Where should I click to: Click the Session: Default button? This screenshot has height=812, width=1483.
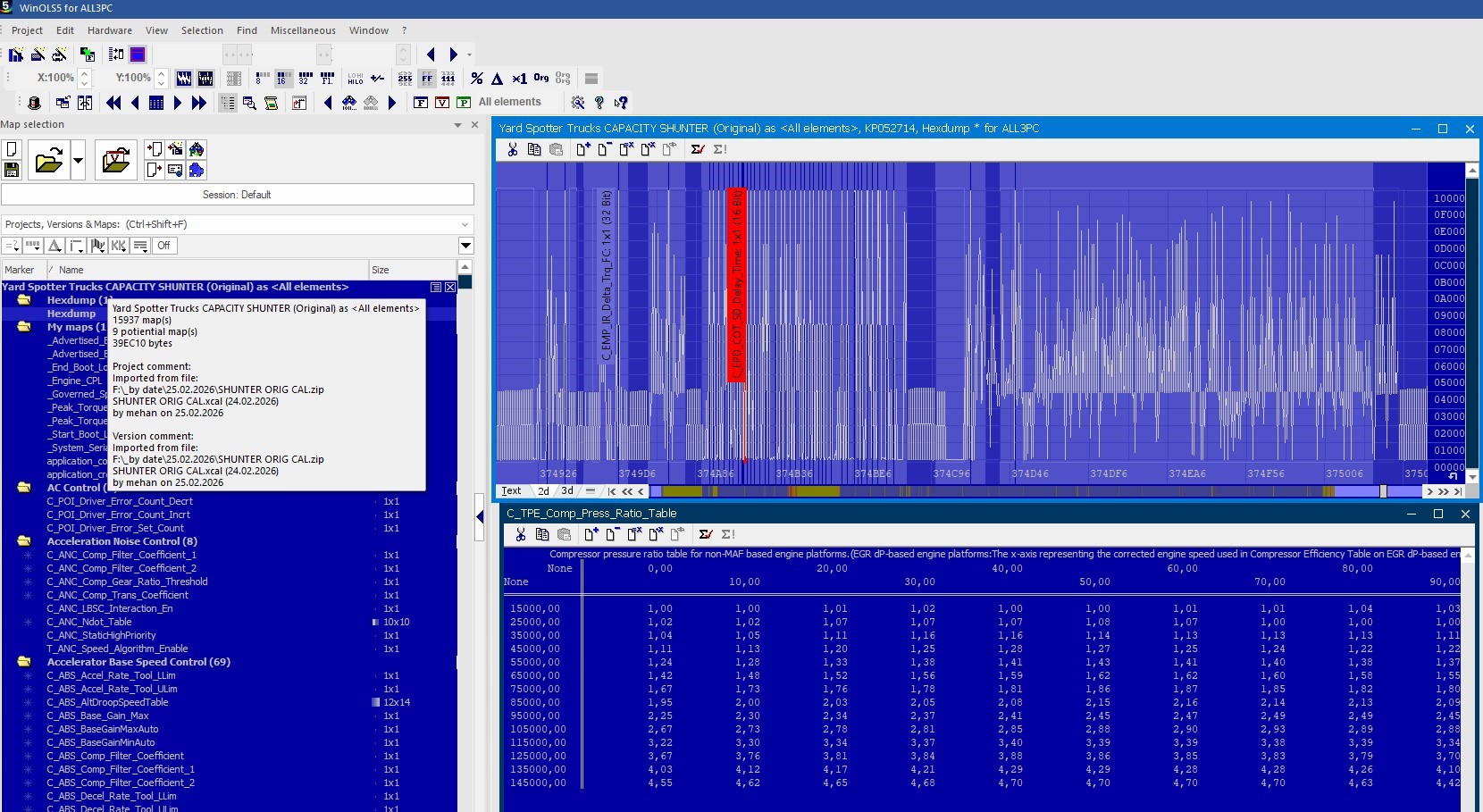click(x=237, y=195)
